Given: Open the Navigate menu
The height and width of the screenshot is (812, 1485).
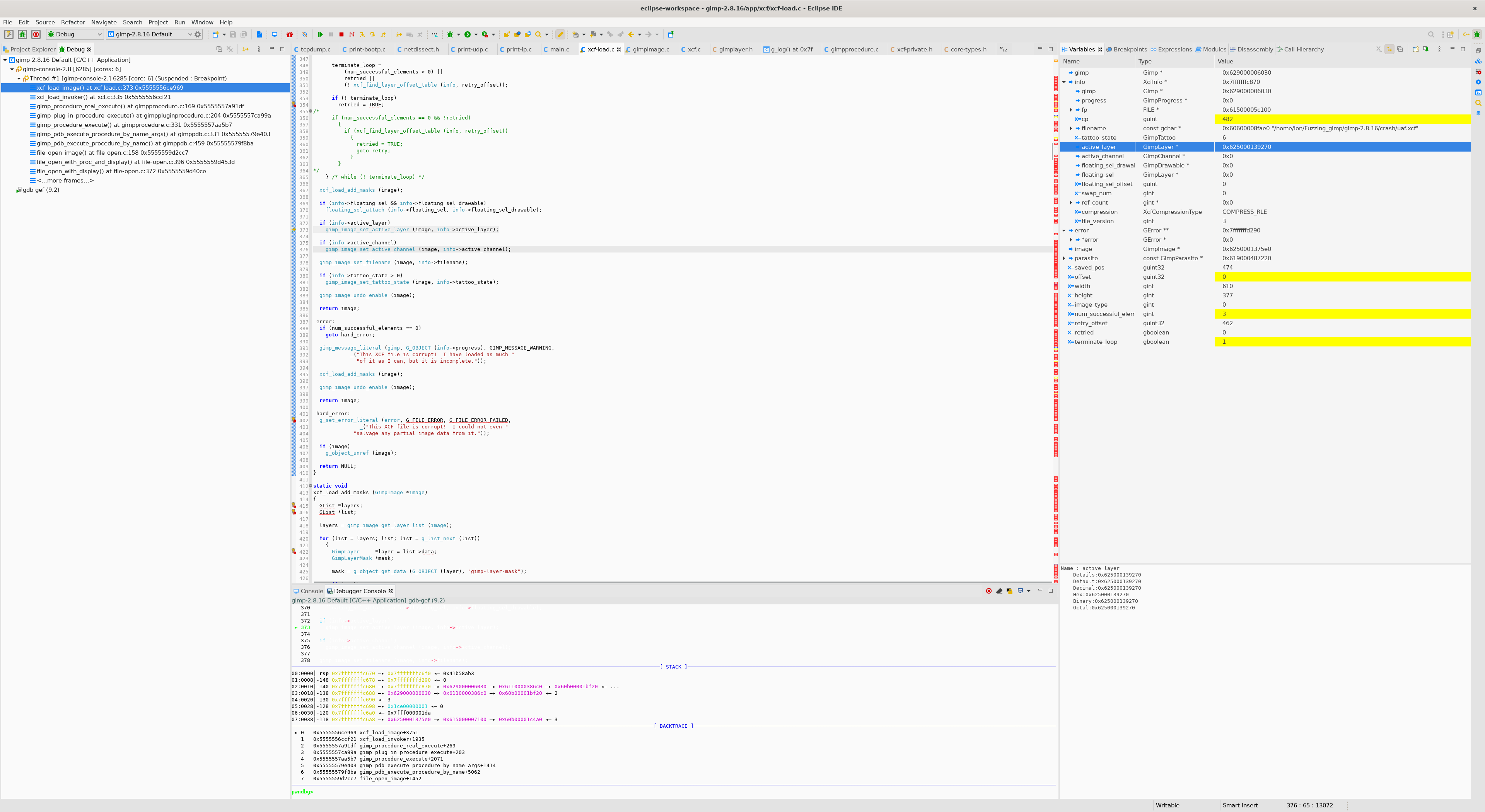Looking at the screenshot, I should [x=104, y=22].
